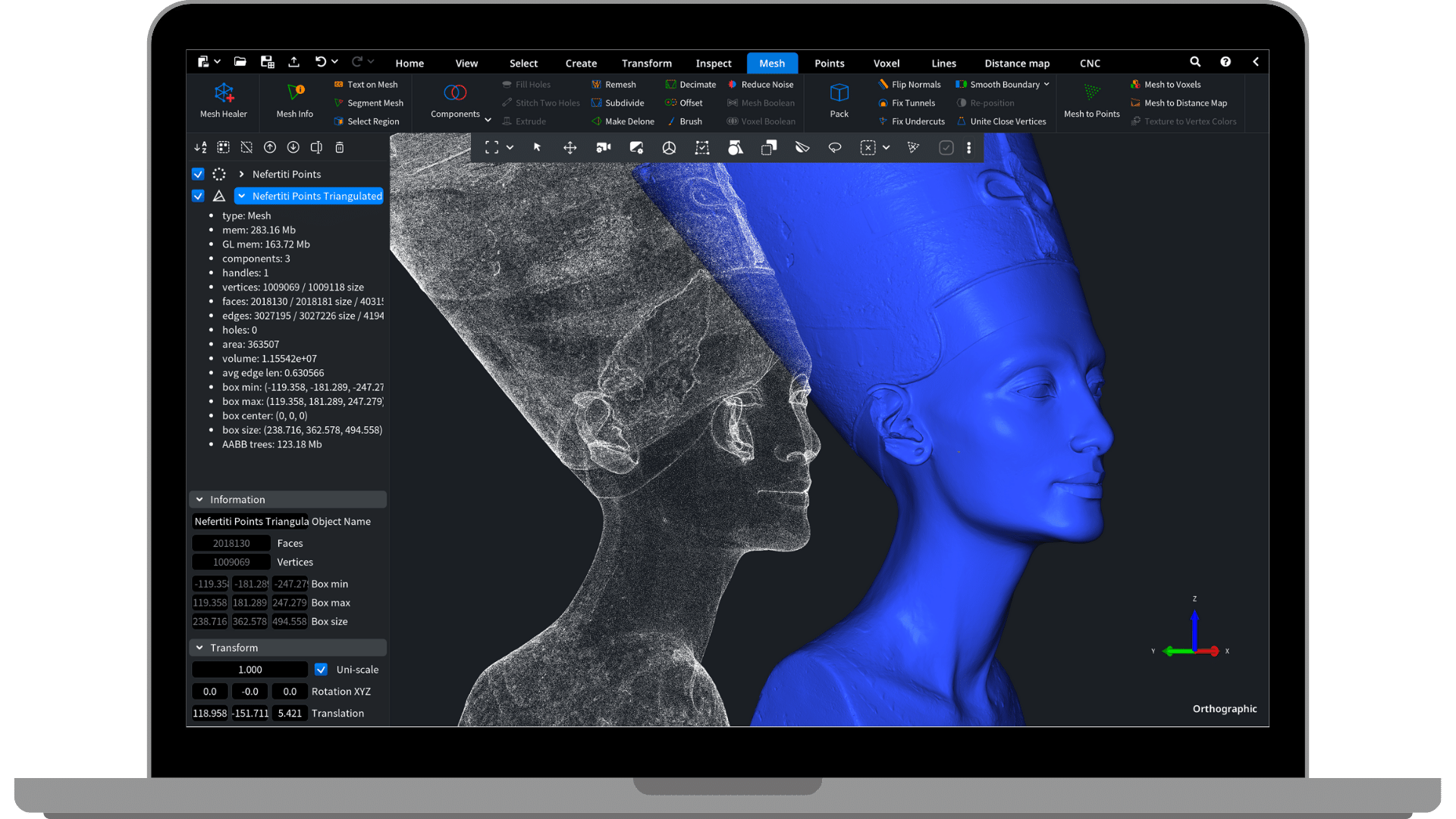
Task: Select the move cross-arrows tool in viewport toolbar
Action: coord(570,148)
